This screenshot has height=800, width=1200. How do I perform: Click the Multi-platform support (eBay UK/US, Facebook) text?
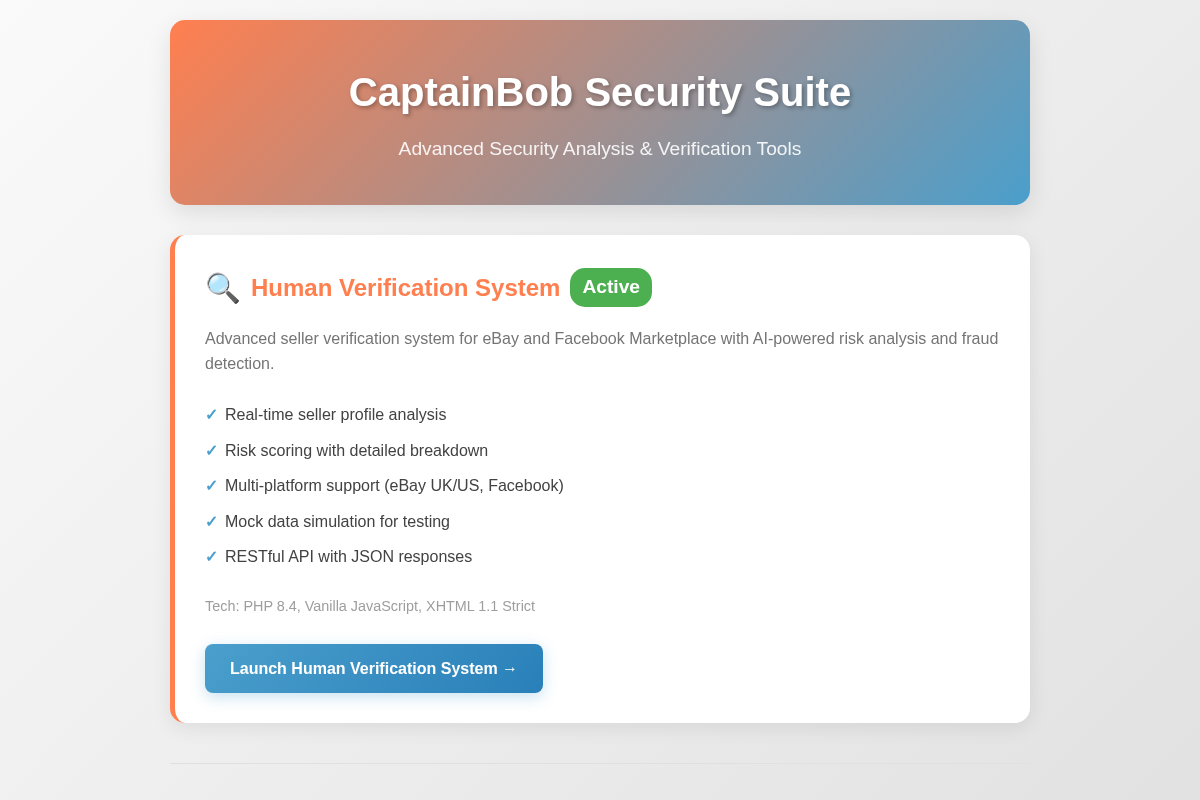[394, 486]
